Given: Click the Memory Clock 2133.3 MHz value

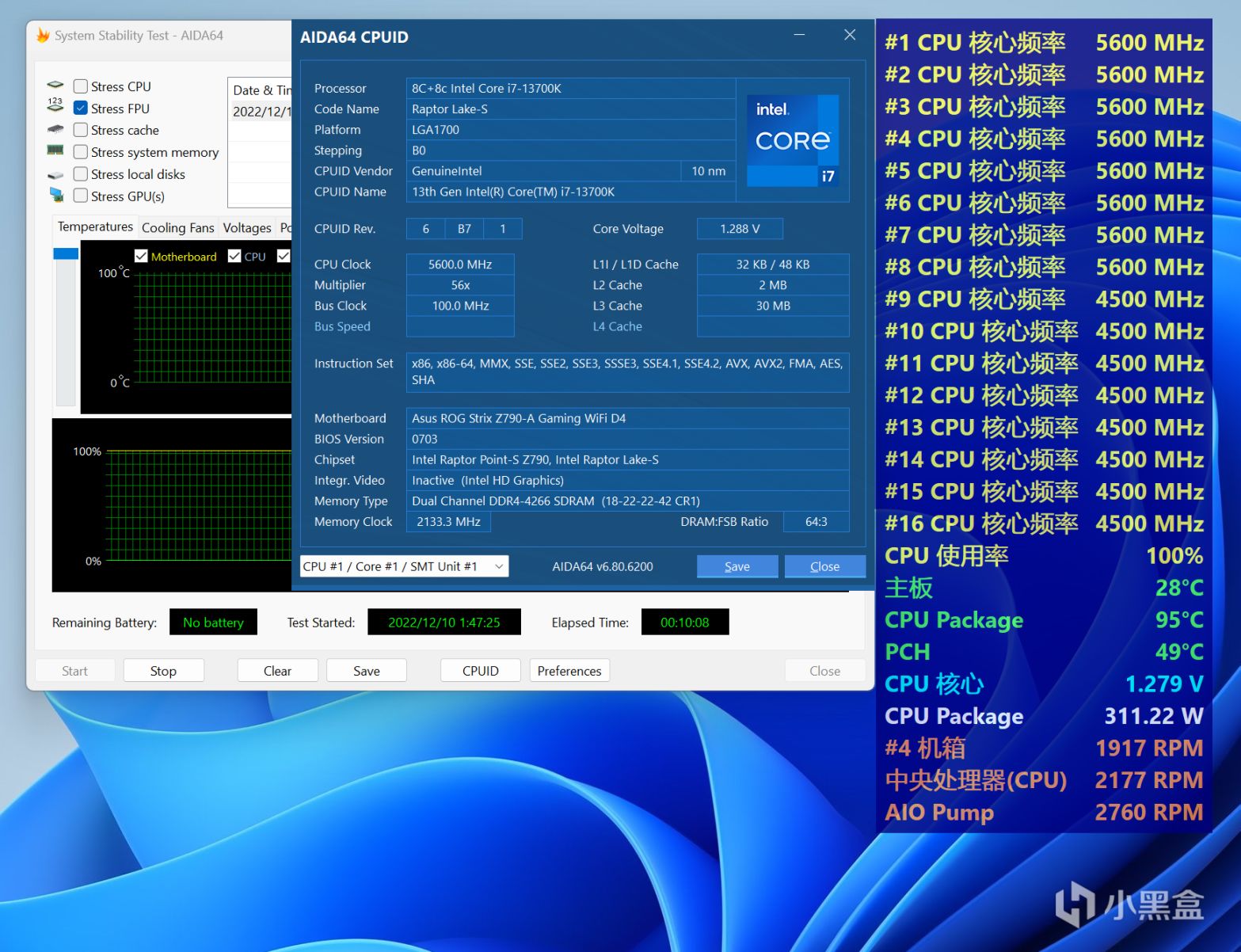Looking at the screenshot, I should [x=448, y=522].
